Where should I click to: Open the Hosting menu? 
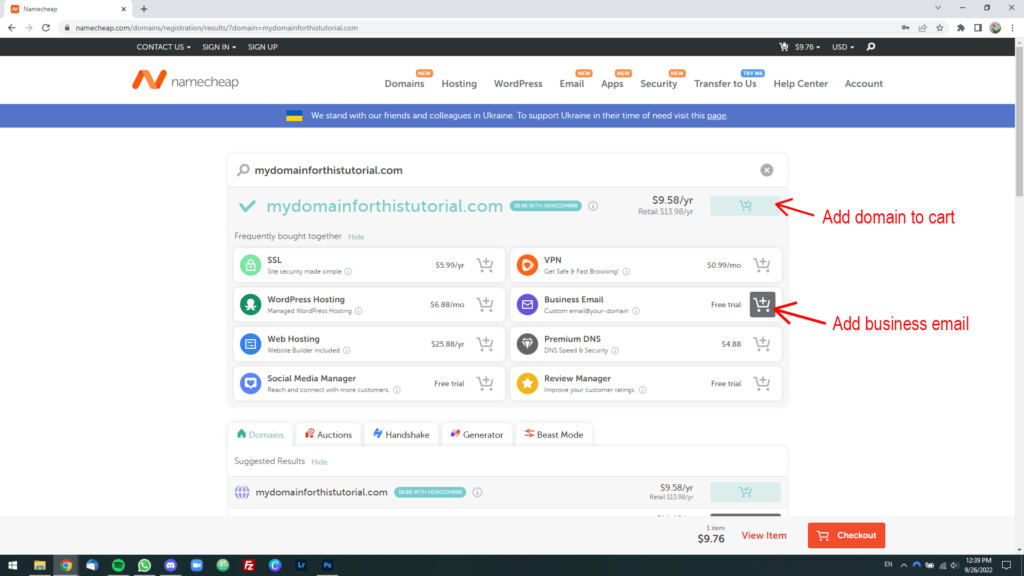click(459, 84)
